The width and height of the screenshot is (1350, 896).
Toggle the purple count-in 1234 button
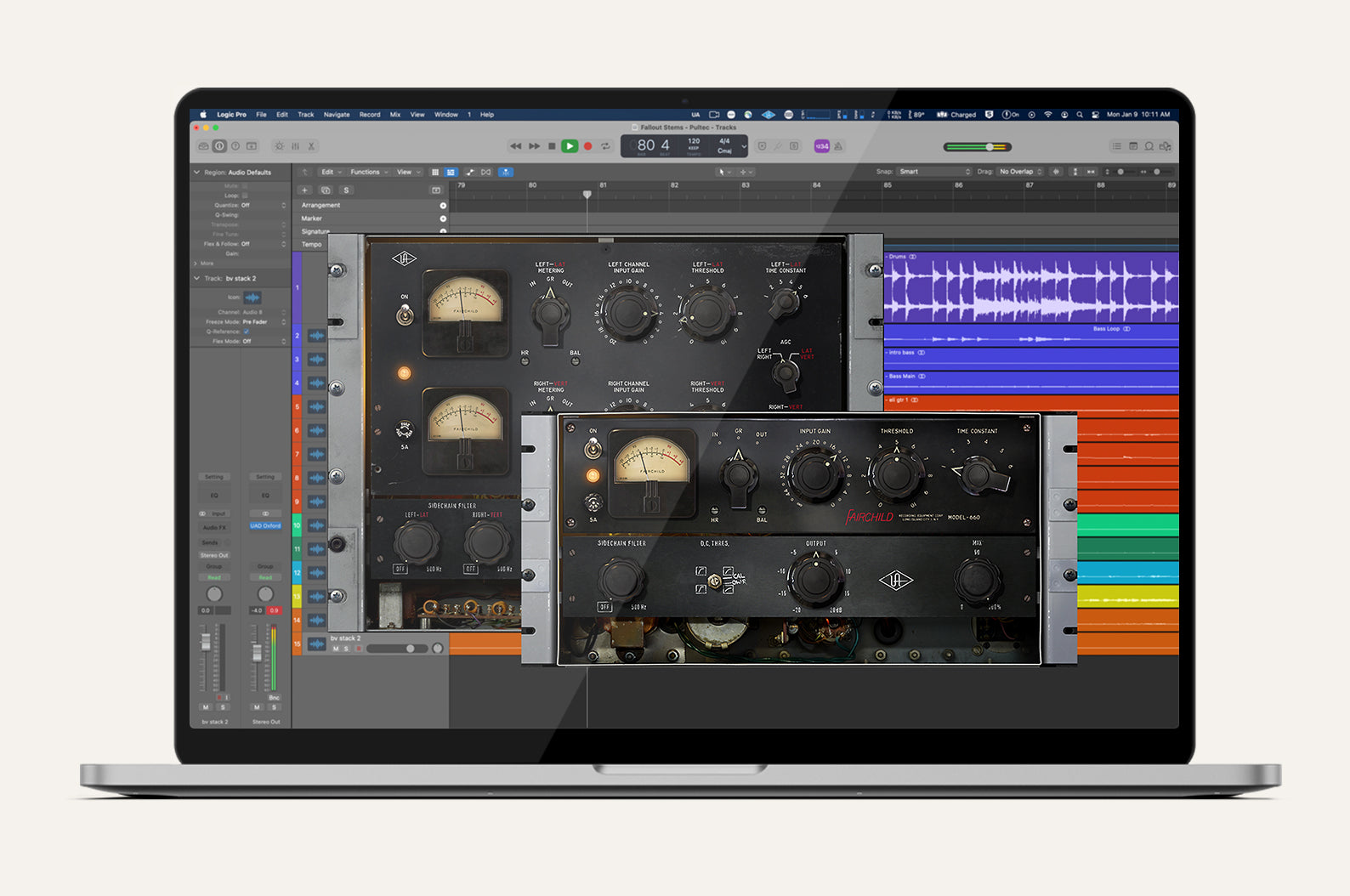point(822,146)
